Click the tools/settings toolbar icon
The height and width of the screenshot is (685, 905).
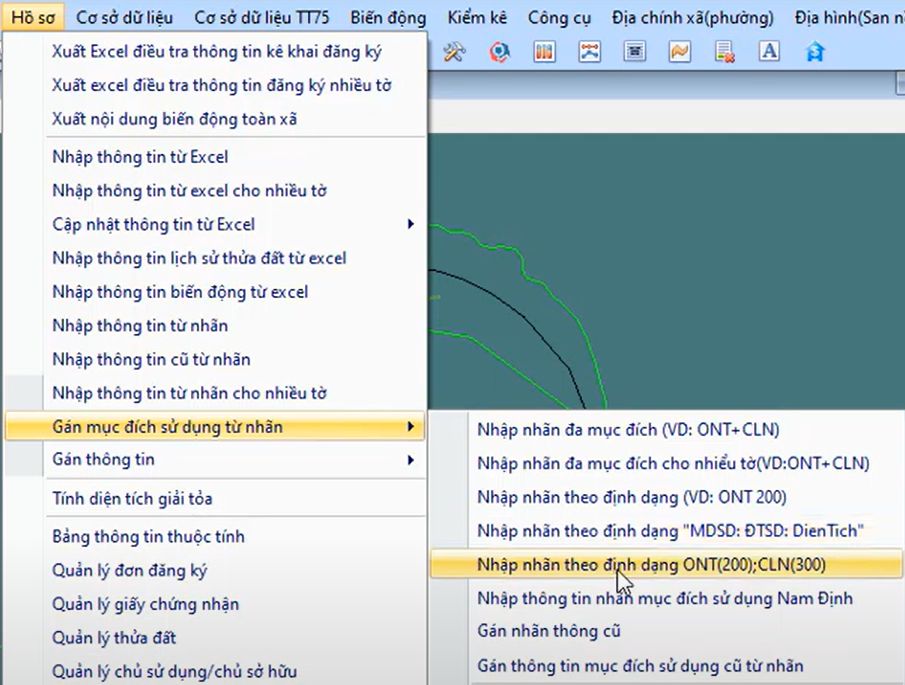(453, 52)
